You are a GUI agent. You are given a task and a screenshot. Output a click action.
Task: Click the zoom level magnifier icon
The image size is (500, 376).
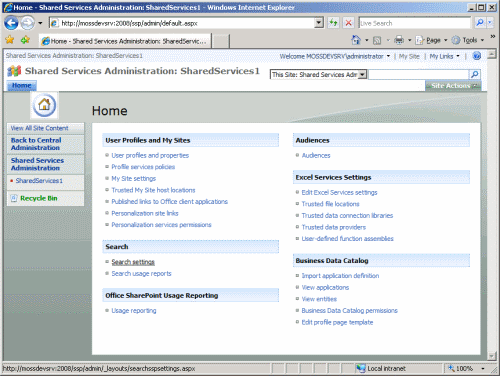(451, 368)
